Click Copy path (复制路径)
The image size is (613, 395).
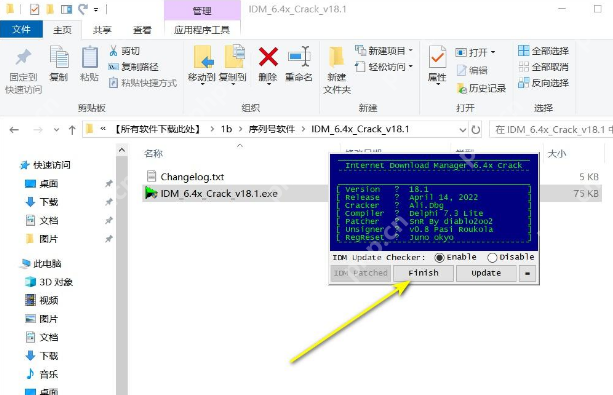point(134,67)
